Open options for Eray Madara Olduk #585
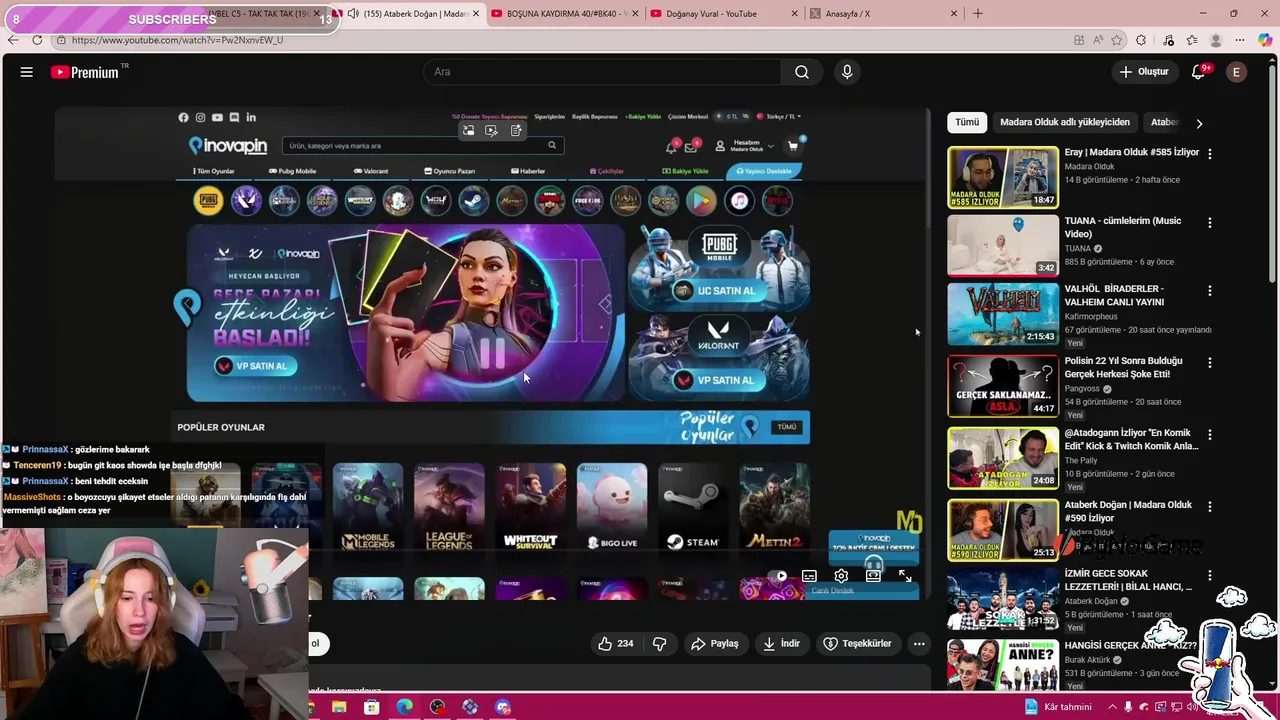Image resolution: width=1280 pixels, height=720 pixels. [1210, 154]
